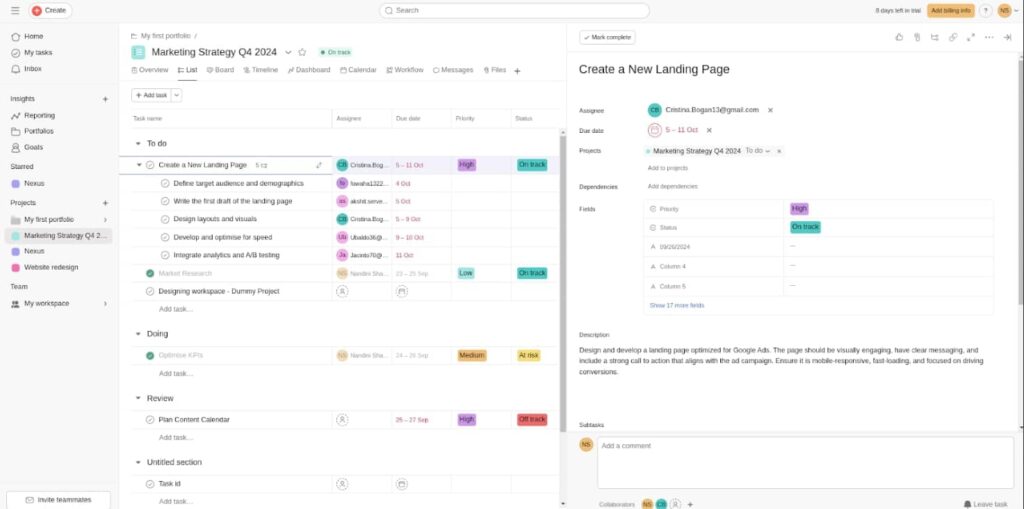Collapse subtasks of Create a New Landing Page
The width and height of the screenshot is (1024, 509).
click(x=139, y=165)
